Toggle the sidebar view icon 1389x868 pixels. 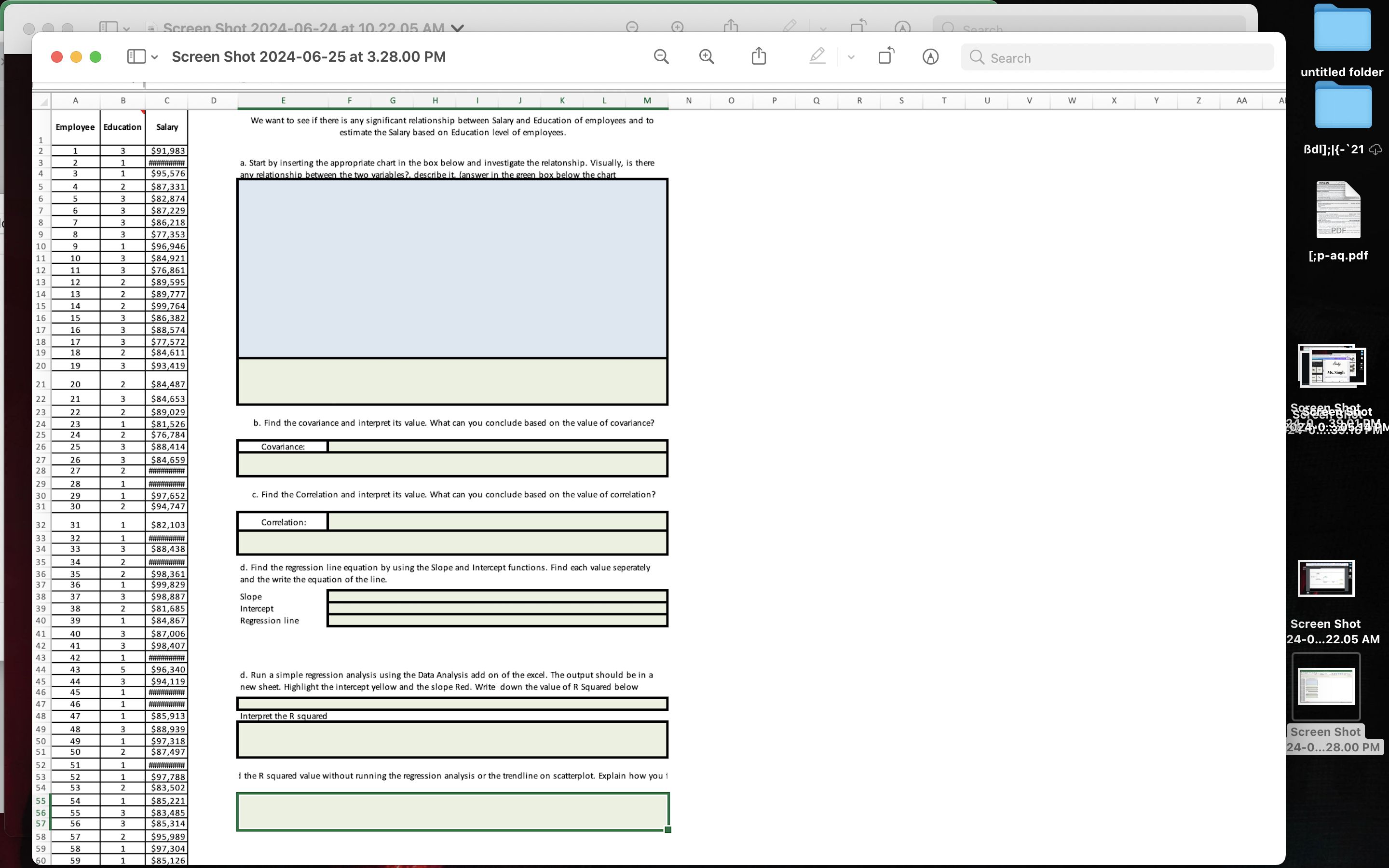tap(136, 56)
